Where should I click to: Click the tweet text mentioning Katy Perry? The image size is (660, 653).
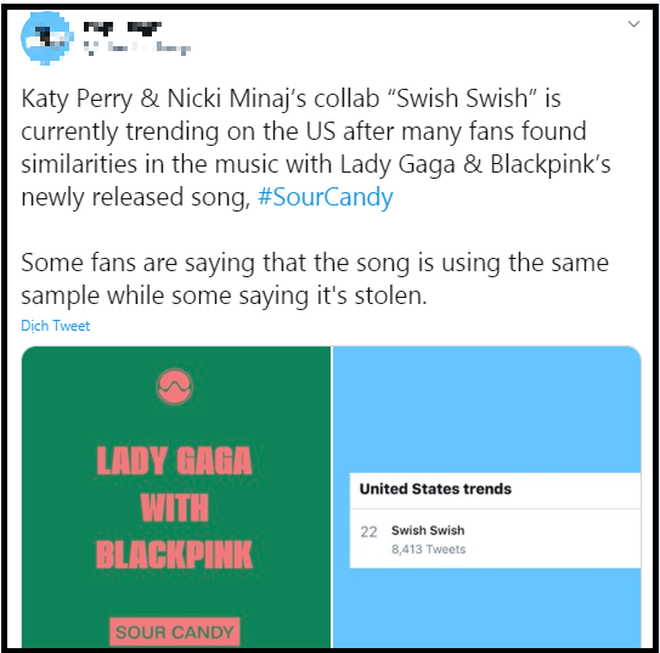[316, 147]
